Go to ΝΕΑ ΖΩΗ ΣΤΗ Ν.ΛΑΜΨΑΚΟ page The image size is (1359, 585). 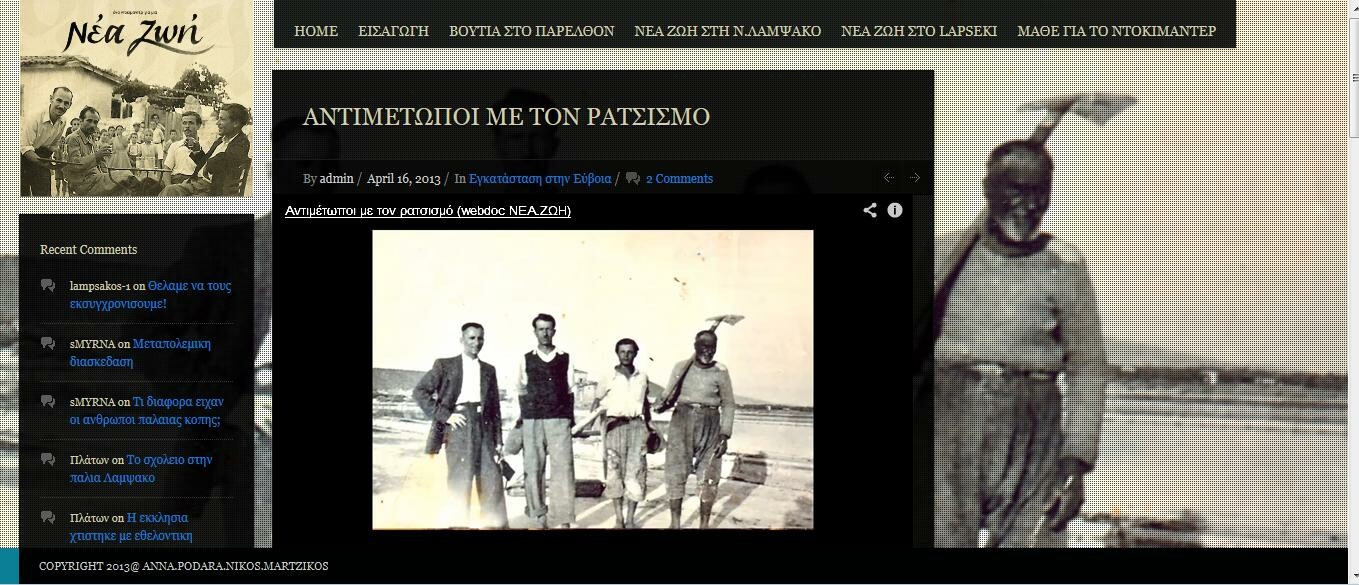click(727, 31)
